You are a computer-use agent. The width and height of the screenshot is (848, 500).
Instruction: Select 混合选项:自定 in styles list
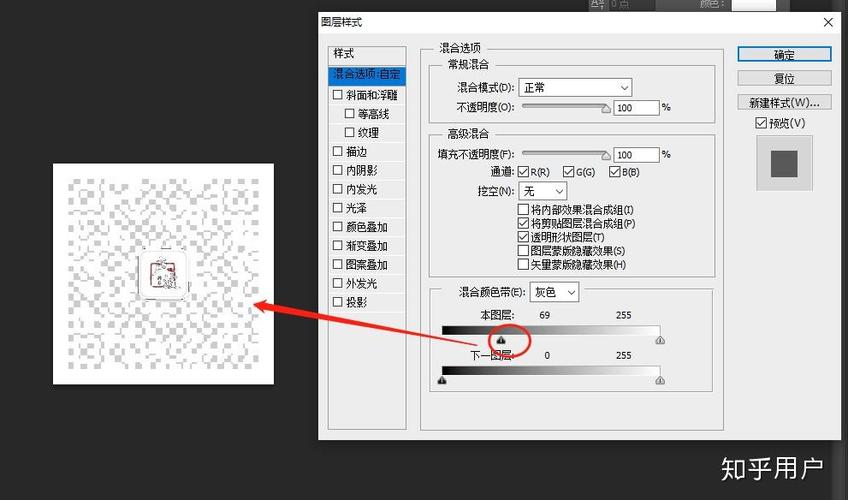click(367, 74)
